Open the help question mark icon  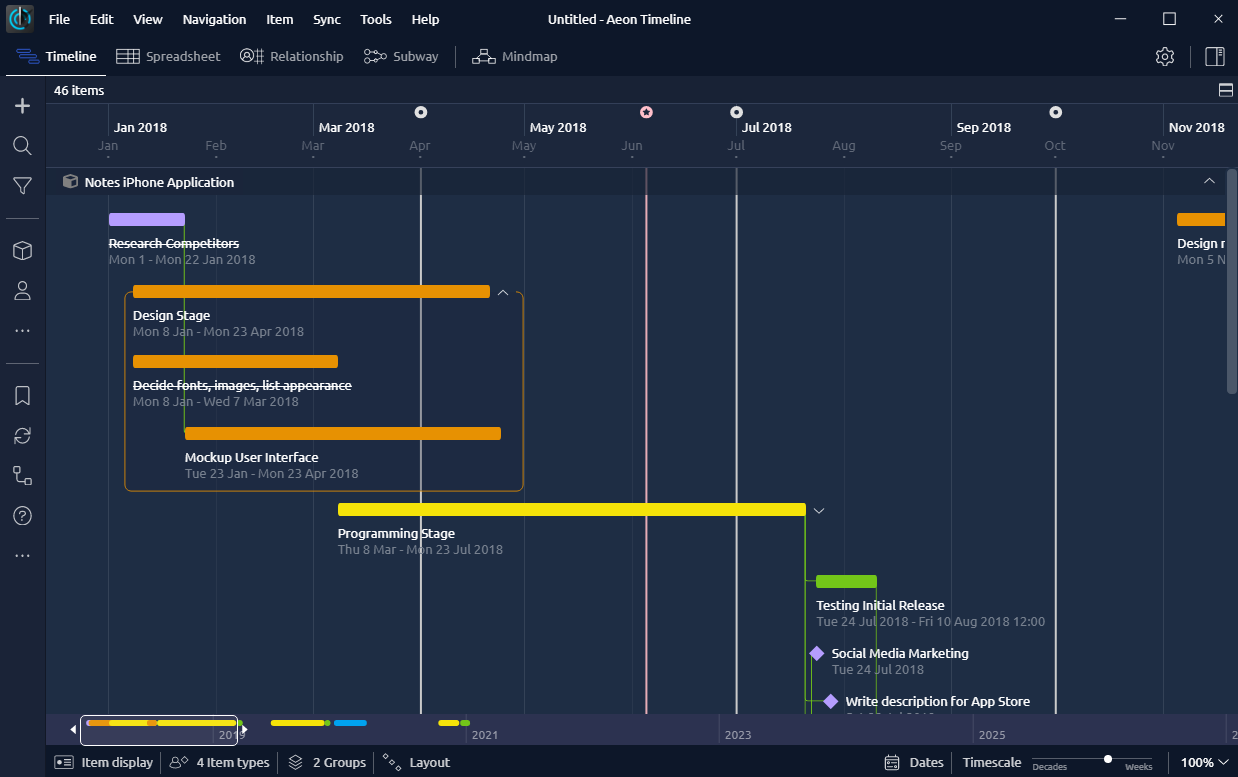(x=22, y=516)
